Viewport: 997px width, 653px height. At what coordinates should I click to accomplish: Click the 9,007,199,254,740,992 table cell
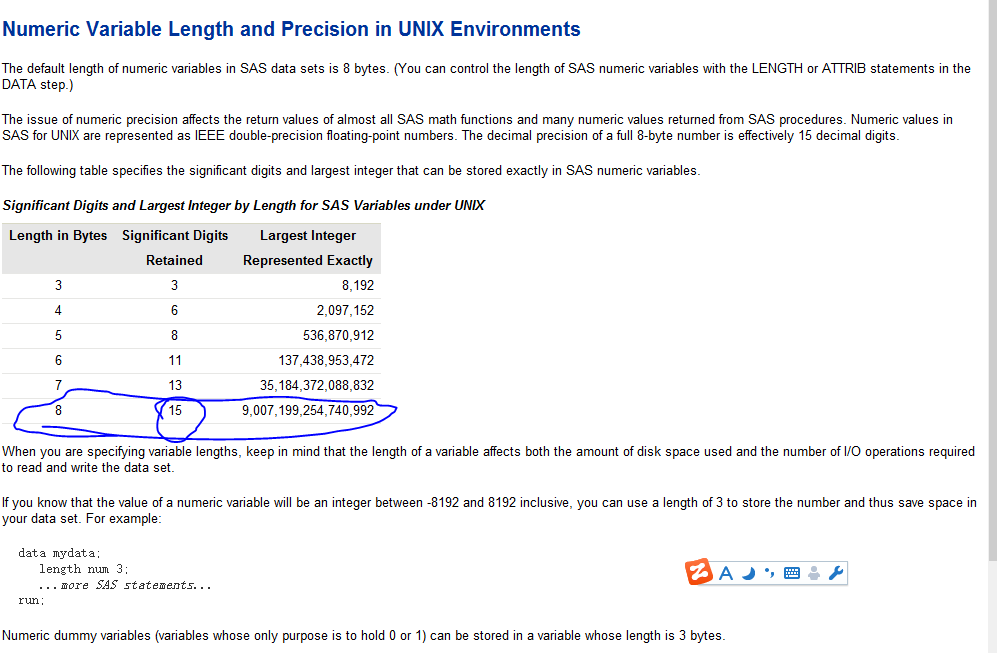pos(307,410)
